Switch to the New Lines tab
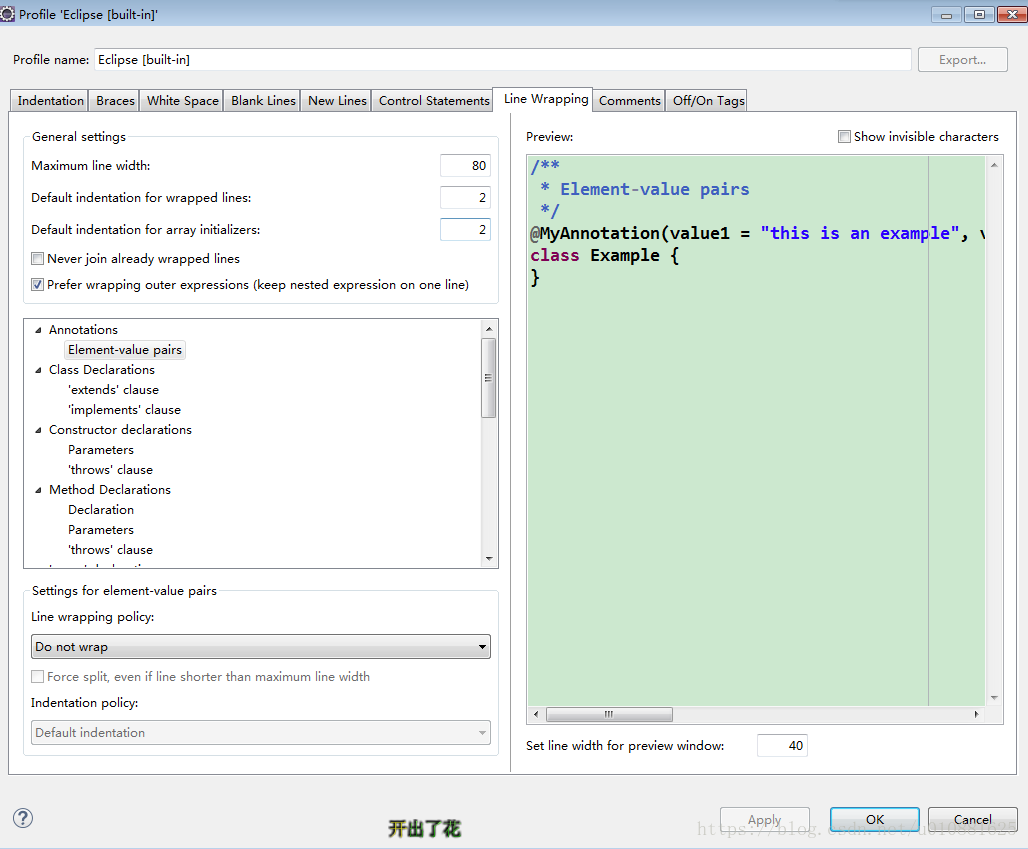1028x849 pixels. pyautogui.click(x=337, y=100)
